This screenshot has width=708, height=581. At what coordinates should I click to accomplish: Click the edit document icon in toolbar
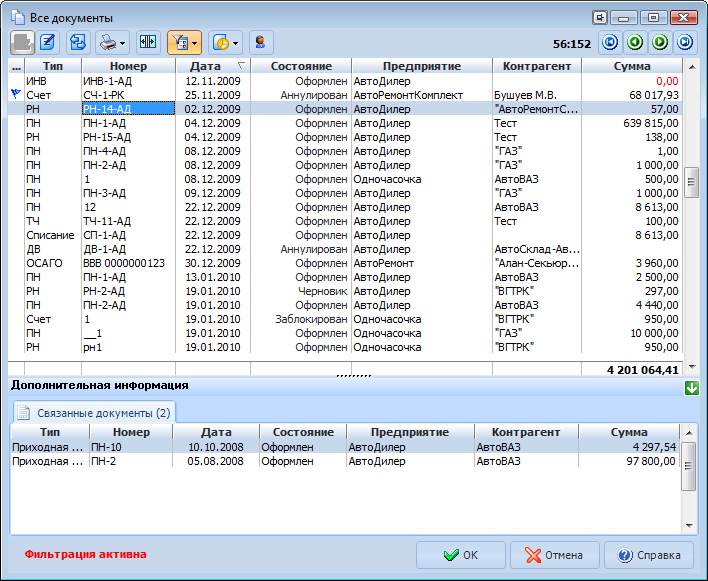[x=47, y=42]
